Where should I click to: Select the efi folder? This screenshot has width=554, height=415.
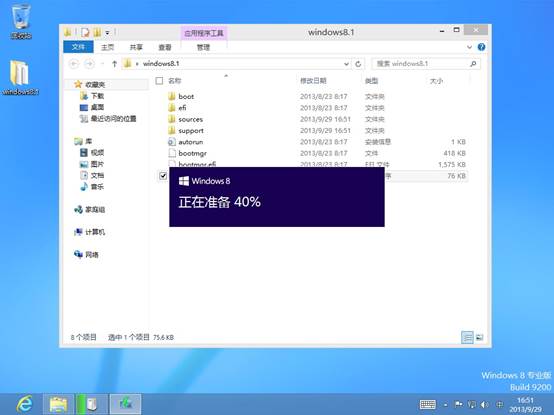pos(182,108)
